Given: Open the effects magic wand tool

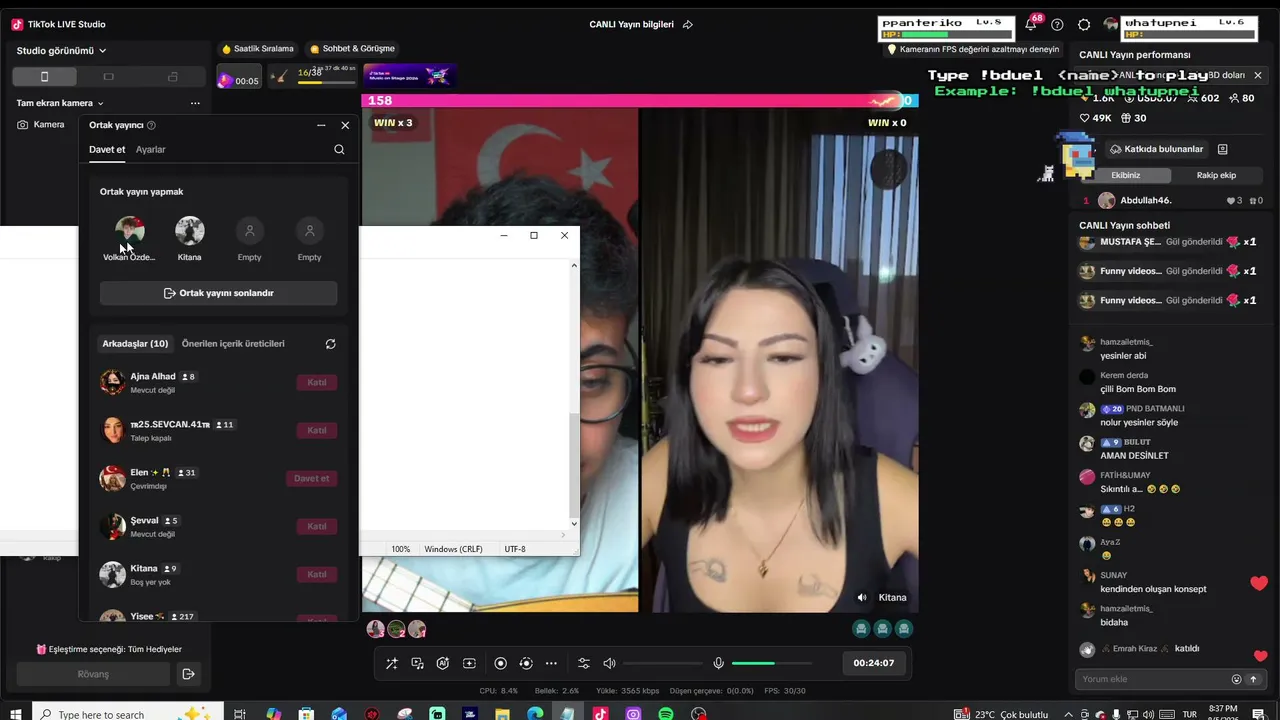Looking at the screenshot, I should pyautogui.click(x=391, y=663).
